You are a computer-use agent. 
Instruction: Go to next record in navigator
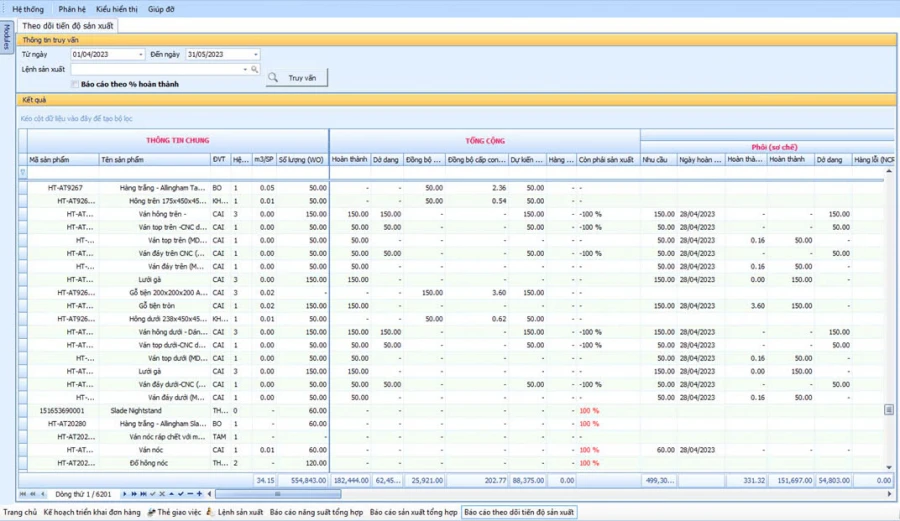[x=125, y=493]
